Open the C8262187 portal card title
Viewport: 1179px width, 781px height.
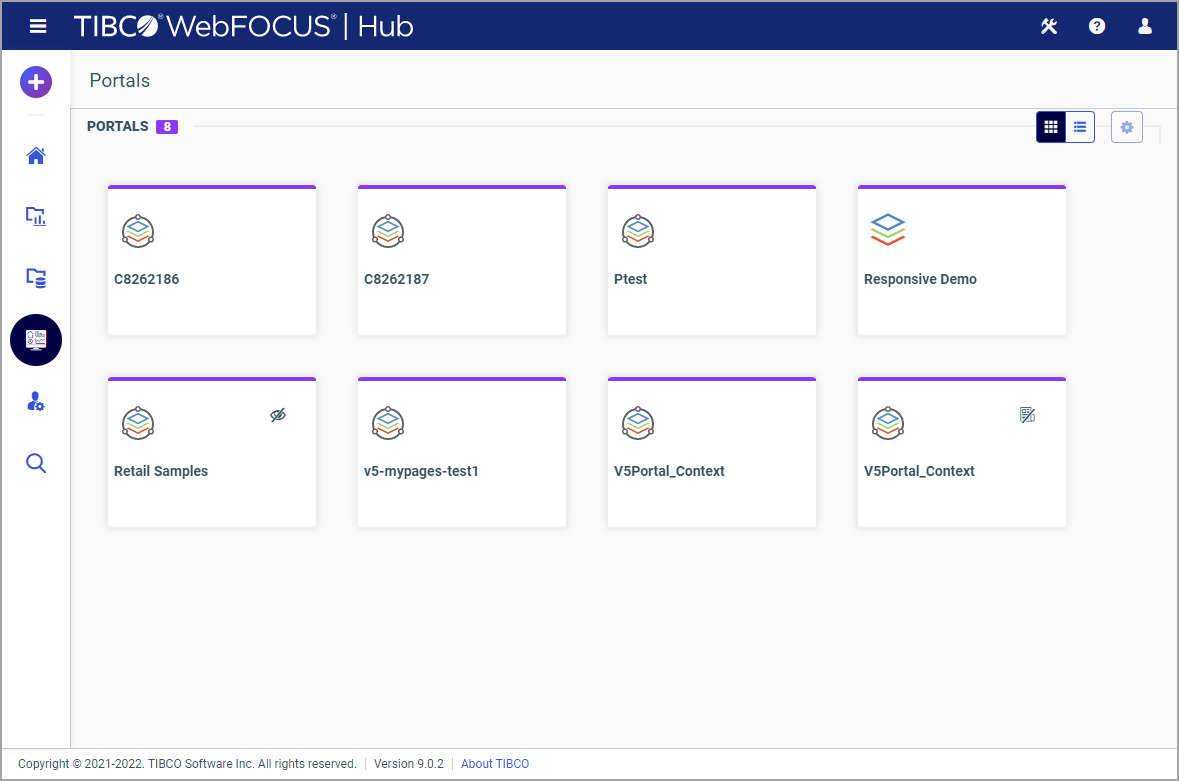point(396,279)
